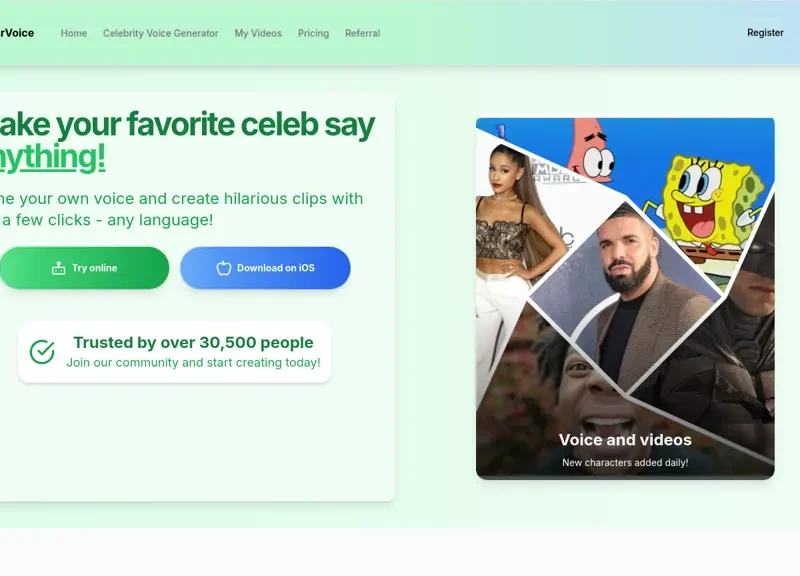Click the rVoice logo in header
The image size is (800, 576).
click(17, 33)
